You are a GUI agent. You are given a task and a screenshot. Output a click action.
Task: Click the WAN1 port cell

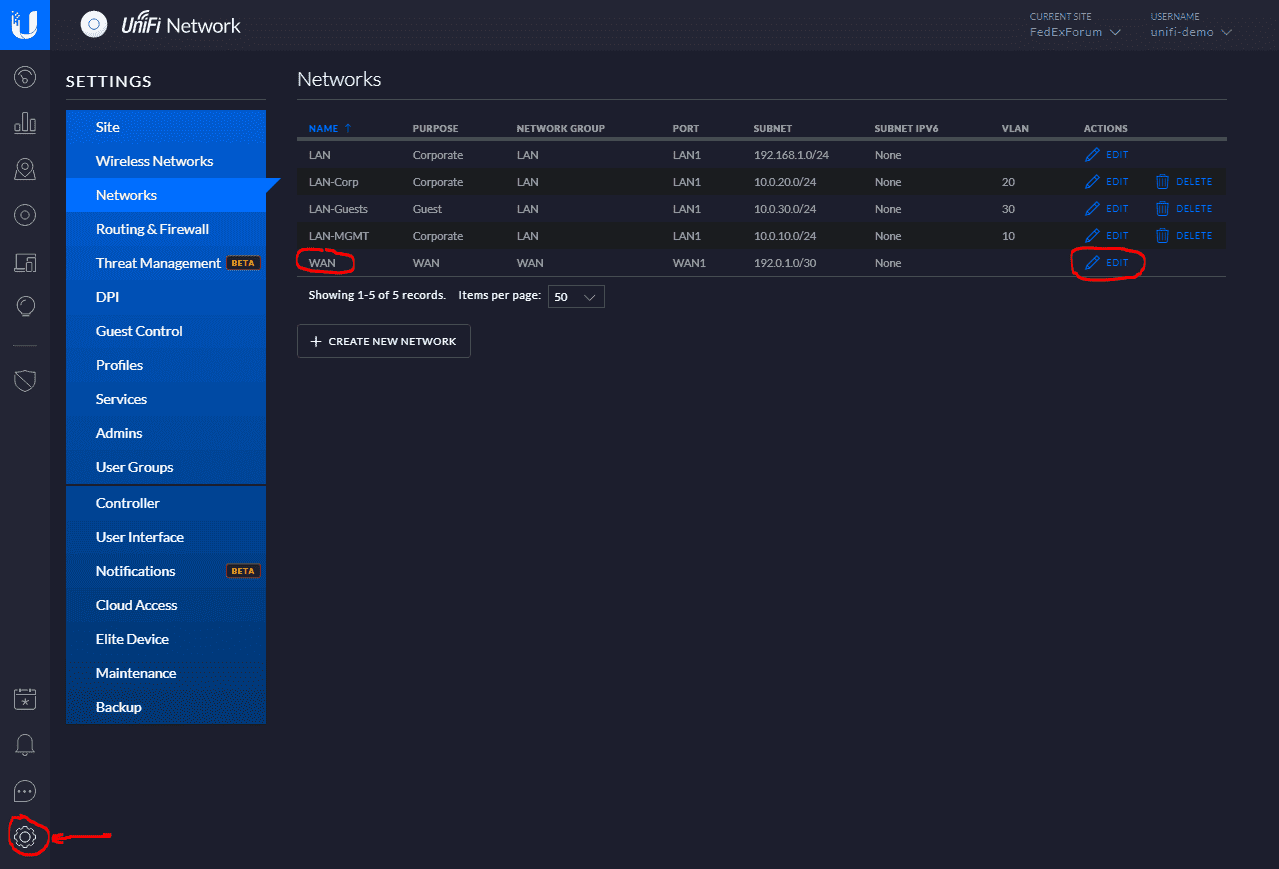pos(689,263)
